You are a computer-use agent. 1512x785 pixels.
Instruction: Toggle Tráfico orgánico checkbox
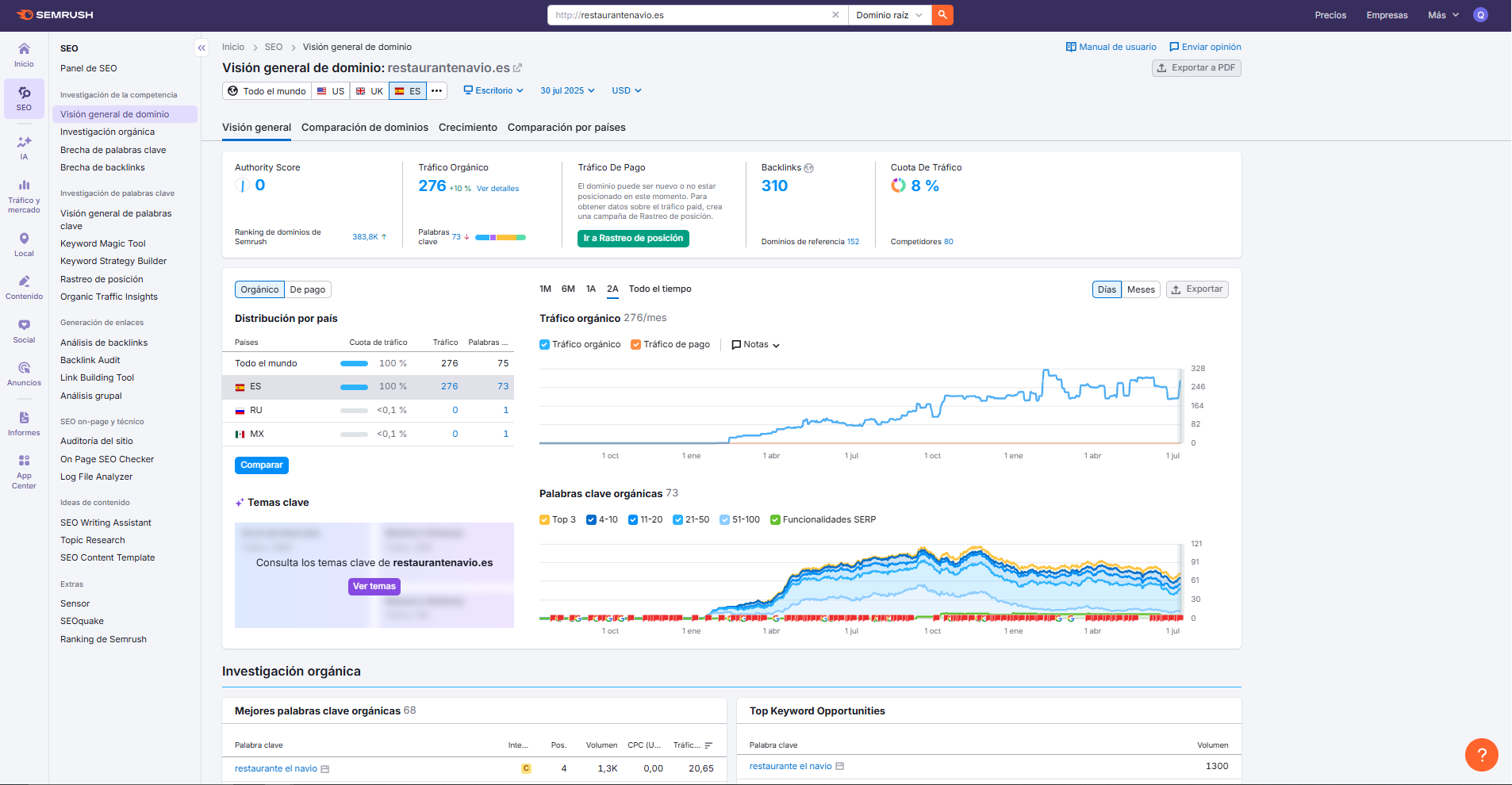[544, 345]
